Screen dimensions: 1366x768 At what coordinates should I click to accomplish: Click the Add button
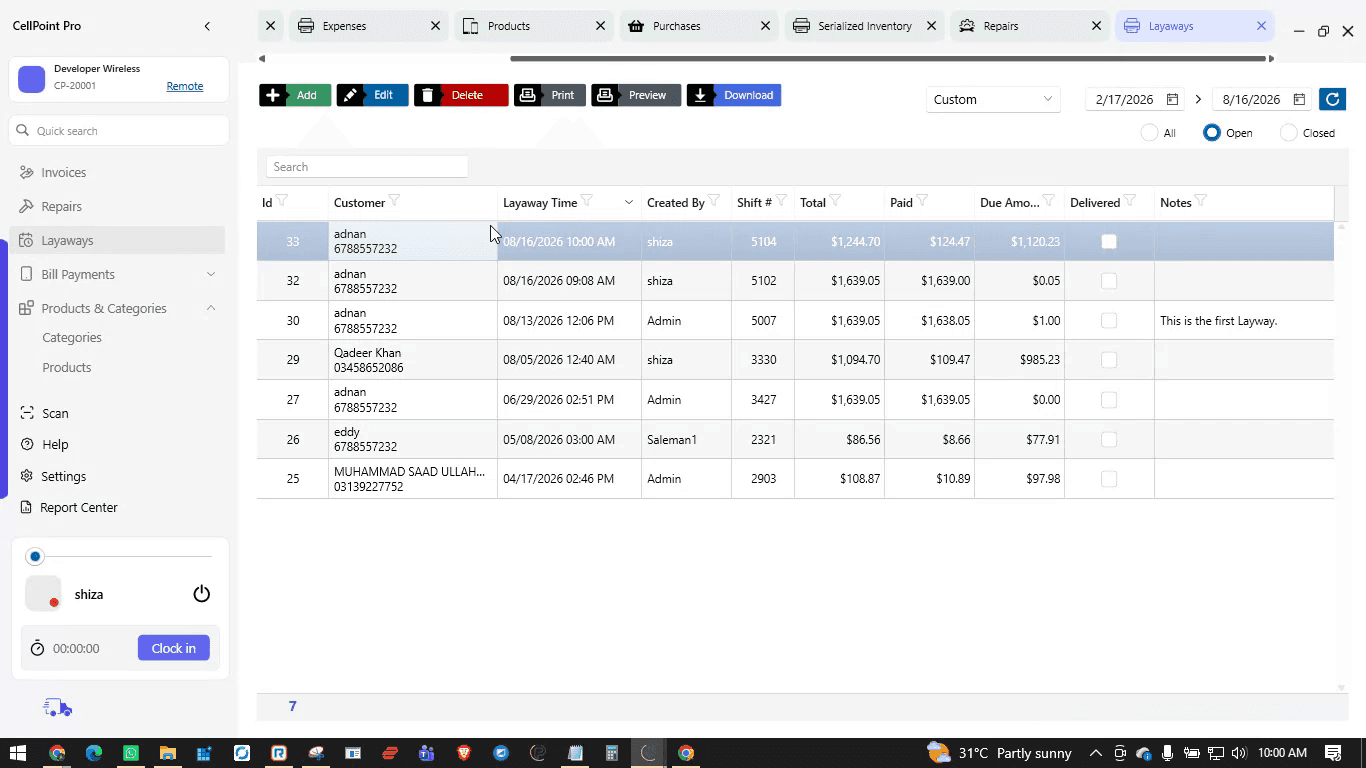[x=295, y=95]
